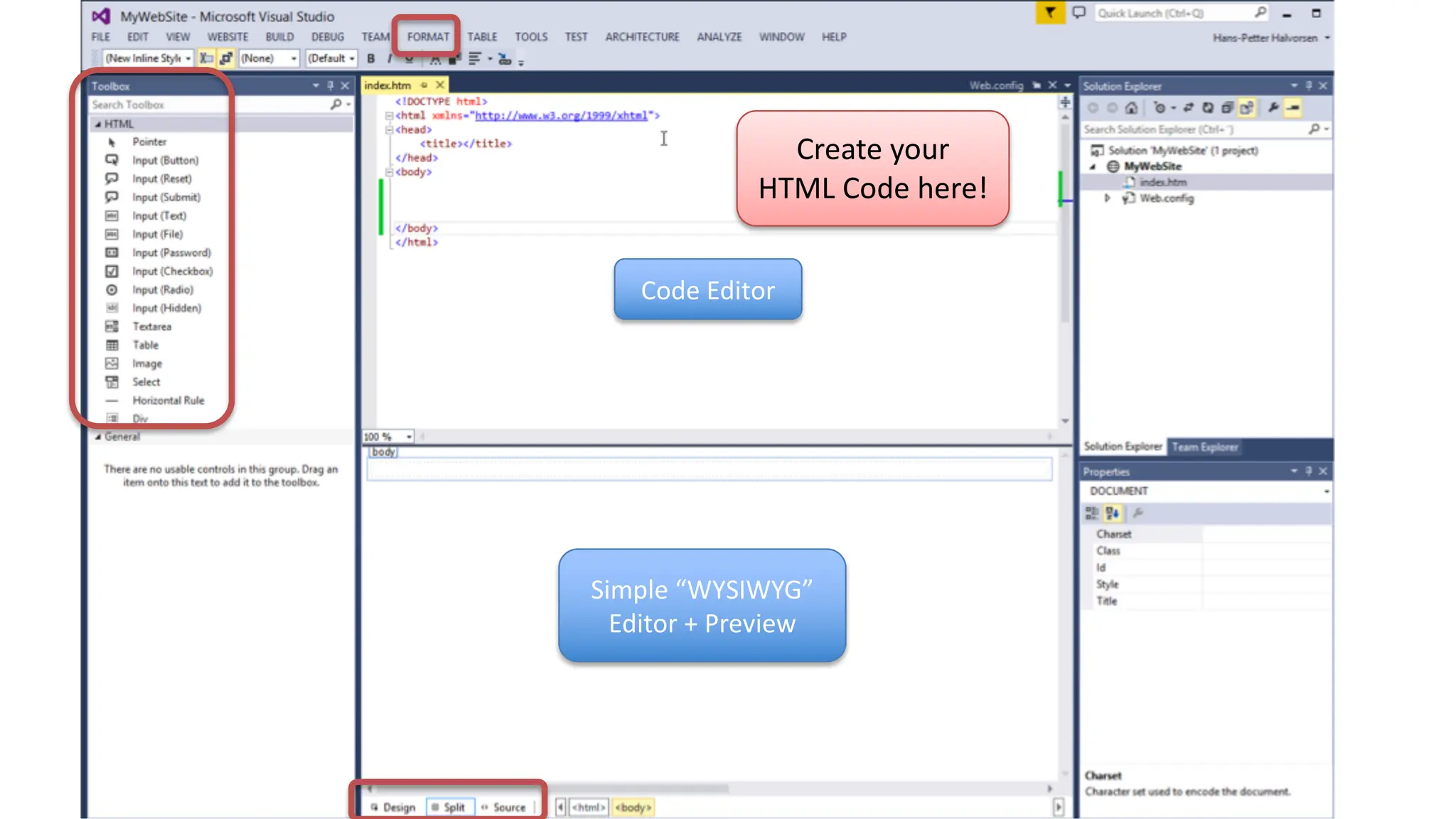Open the Hans-Petter Halvorsen account menu
1456x819 pixels.
(1270, 38)
